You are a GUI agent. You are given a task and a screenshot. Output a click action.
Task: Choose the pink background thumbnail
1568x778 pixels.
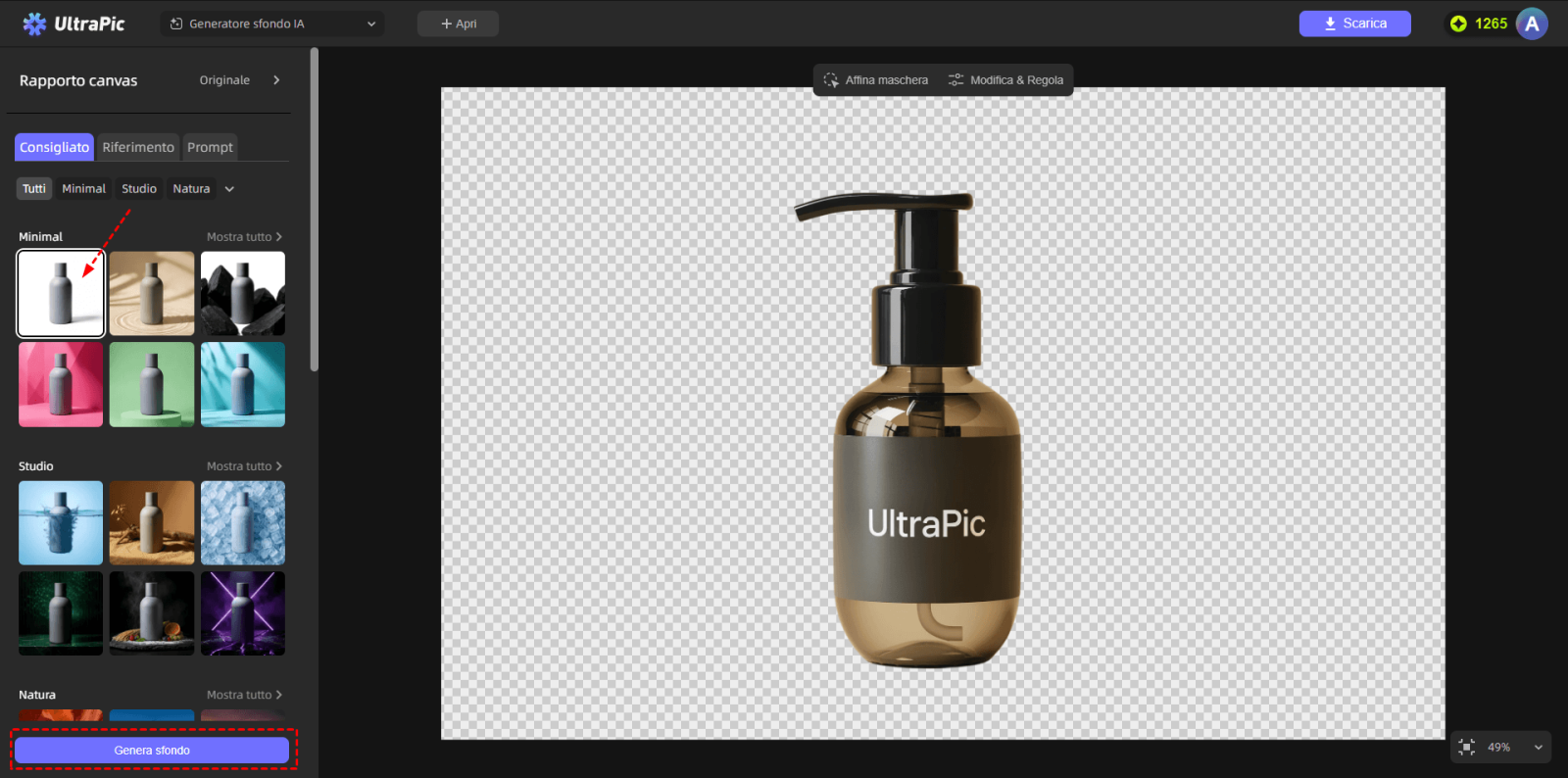click(x=61, y=384)
